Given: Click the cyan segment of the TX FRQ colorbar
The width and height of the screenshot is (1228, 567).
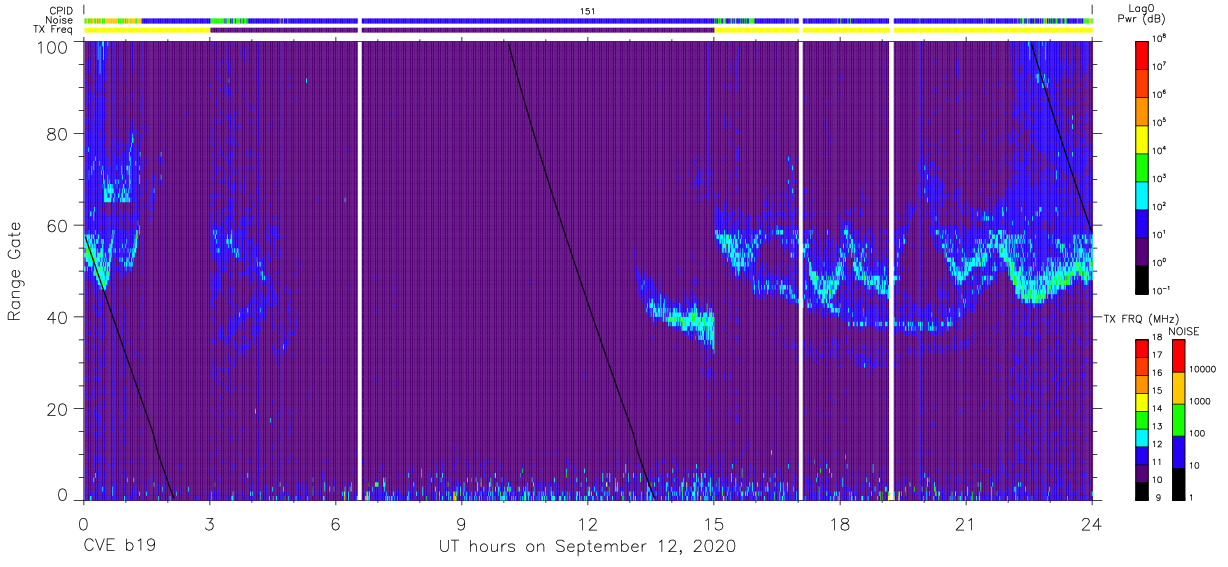Looking at the screenshot, I should point(1142,437).
